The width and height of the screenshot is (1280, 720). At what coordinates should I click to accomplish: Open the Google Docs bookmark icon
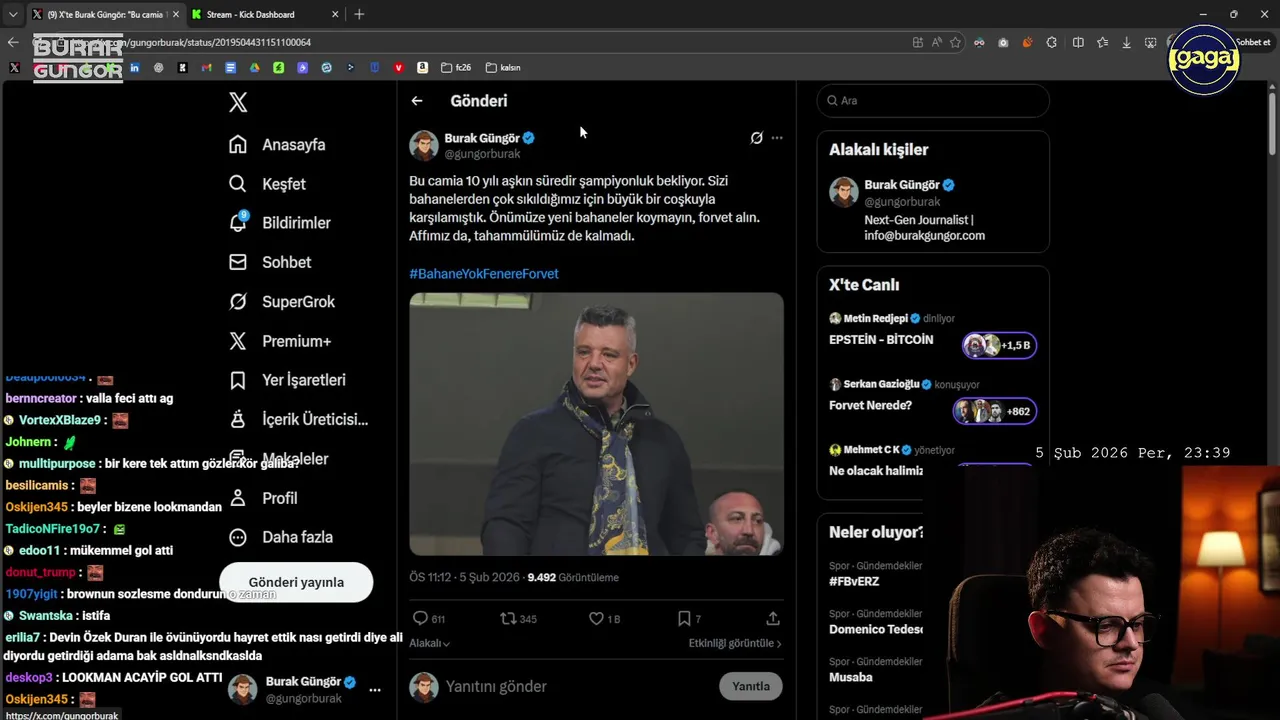230,68
